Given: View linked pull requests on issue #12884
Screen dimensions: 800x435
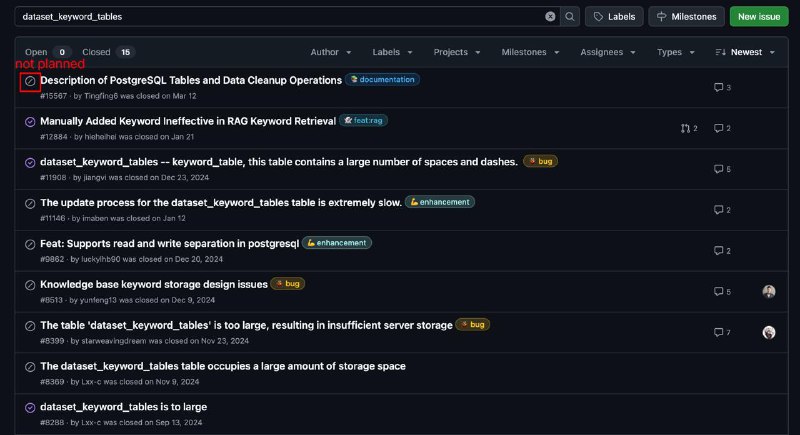Looking at the screenshot, I should 689,128.
